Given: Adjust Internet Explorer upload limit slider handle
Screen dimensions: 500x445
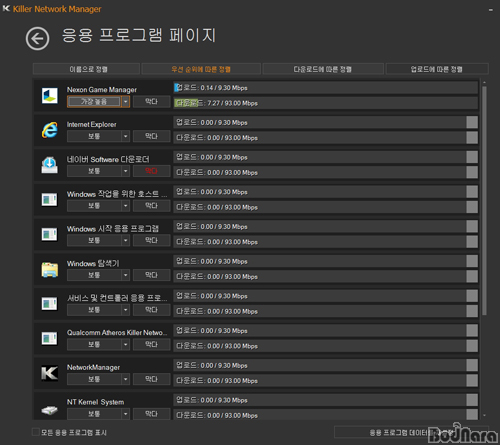Looking at the screenshot, I should (x=472, y=122).
